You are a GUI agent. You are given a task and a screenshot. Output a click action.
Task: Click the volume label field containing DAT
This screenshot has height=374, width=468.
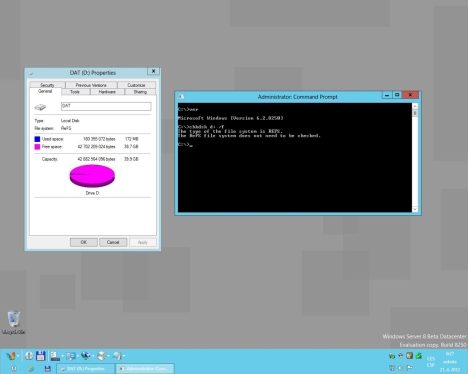pyautogui.click(x=106, y=106)
